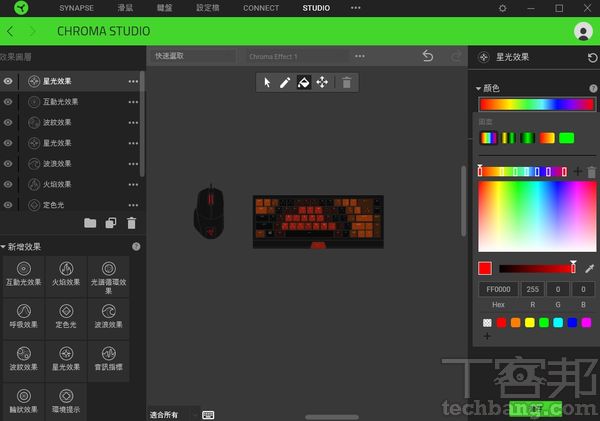Select the arrow selection tool
The height and width of the screenshot is (421, 600).
tap(267, 82)
